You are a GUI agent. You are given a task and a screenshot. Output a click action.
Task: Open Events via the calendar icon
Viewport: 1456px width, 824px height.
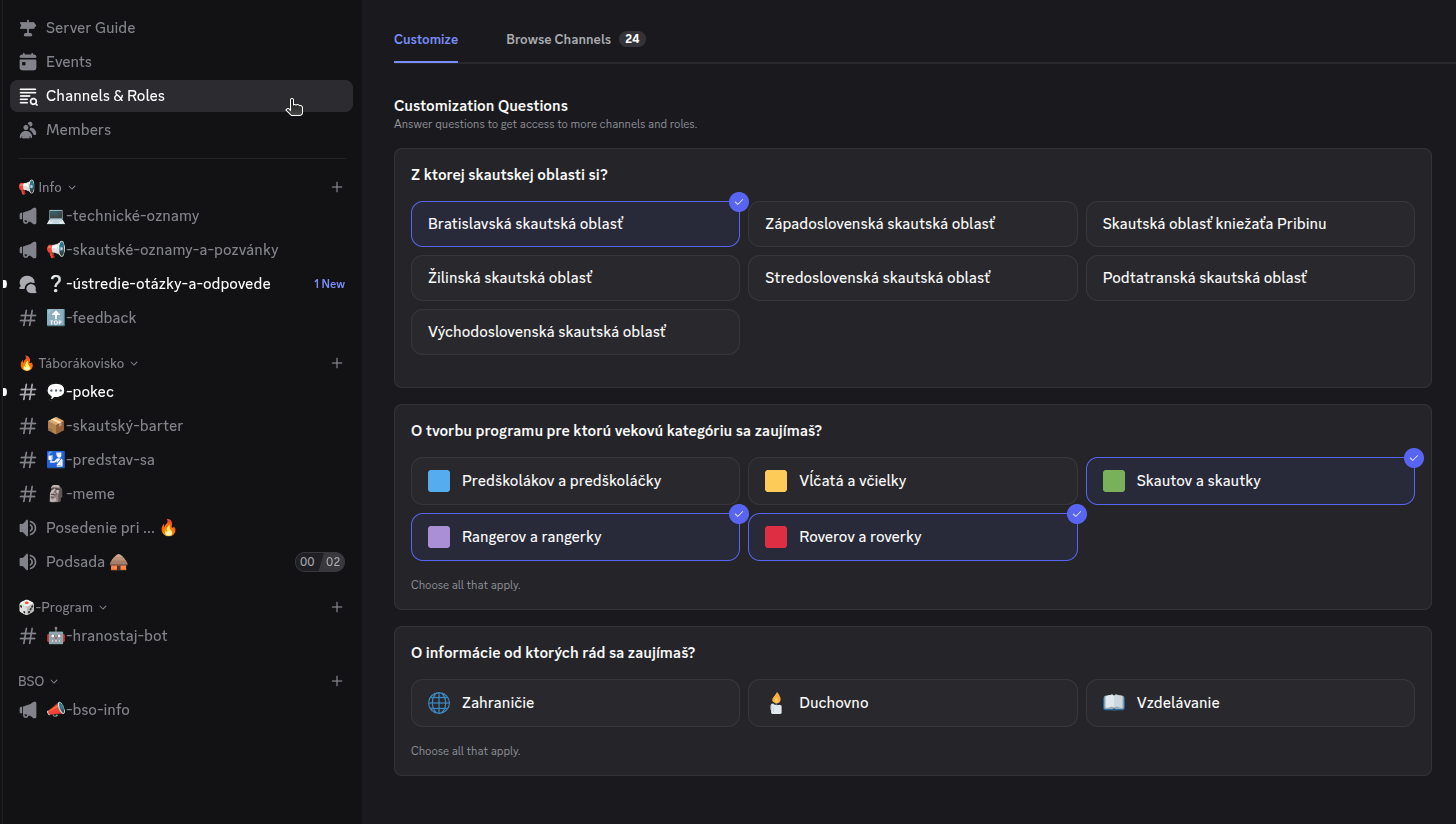[x=28, y=62]
